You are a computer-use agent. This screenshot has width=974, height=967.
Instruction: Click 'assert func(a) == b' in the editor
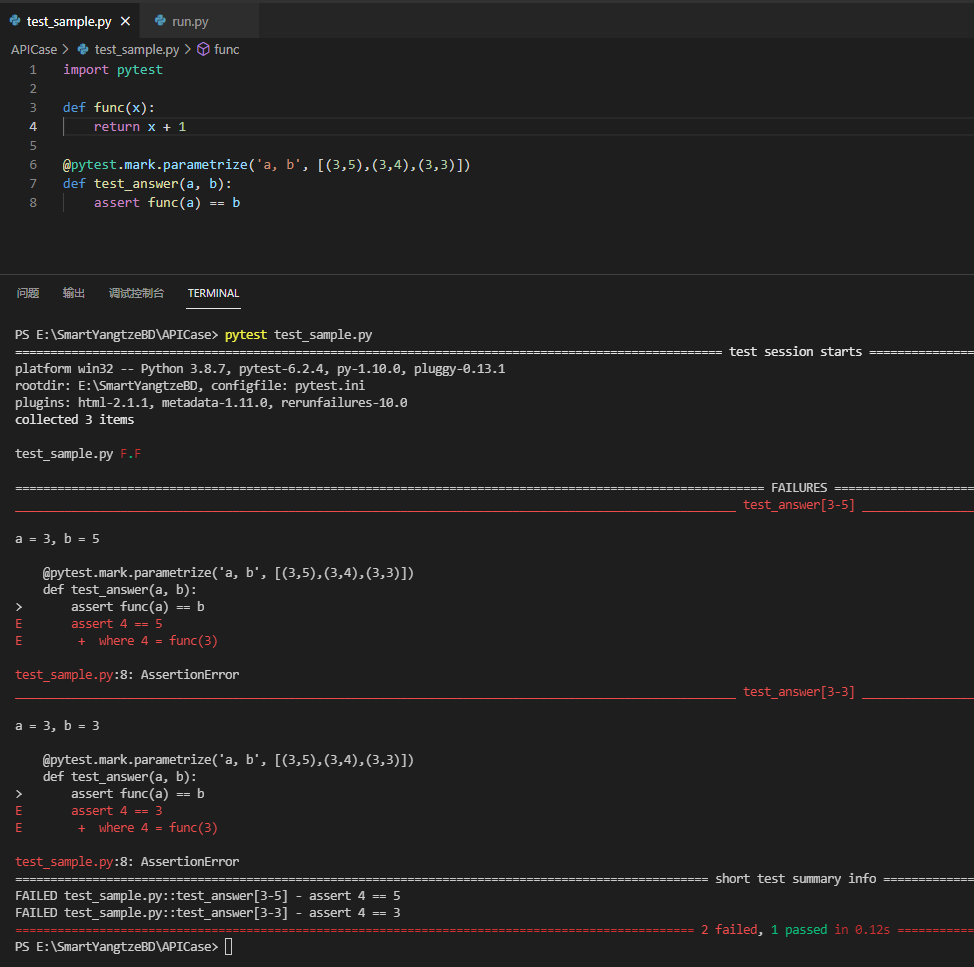click(x=167, y=202)
